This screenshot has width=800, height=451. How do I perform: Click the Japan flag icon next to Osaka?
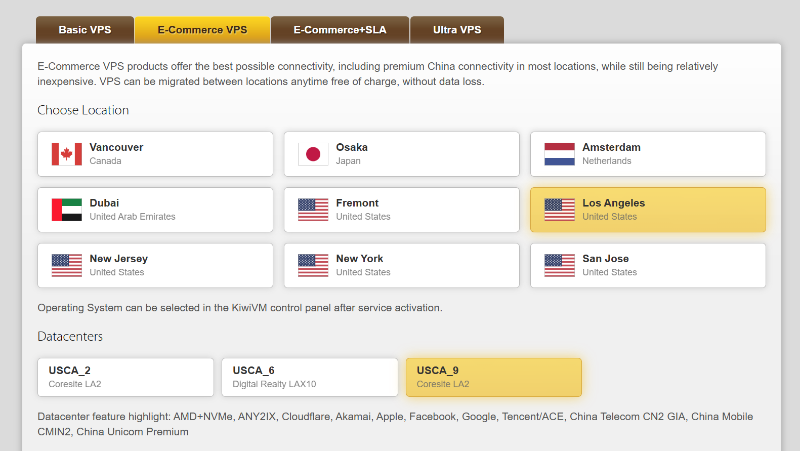pyautogui.click(x=313, y=154)
